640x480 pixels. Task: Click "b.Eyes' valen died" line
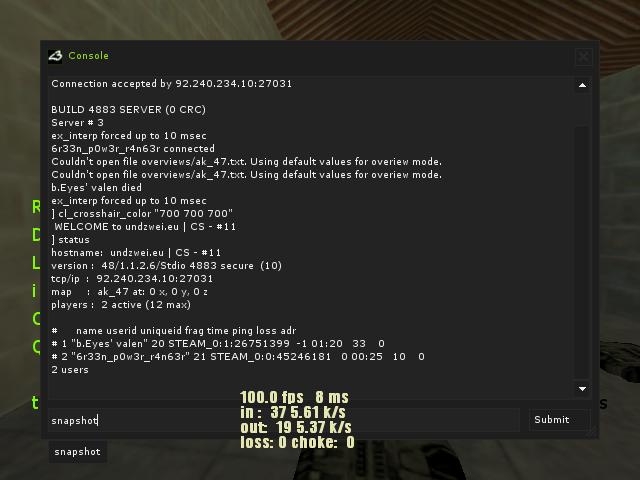click(97, 188)
